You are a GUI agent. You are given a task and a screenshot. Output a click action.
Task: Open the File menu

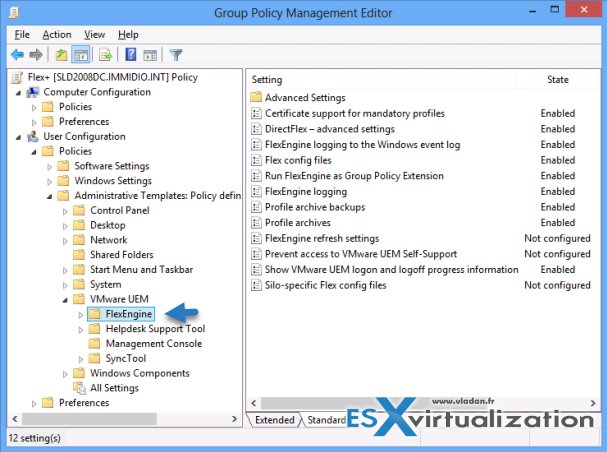(x=22, y=35)
